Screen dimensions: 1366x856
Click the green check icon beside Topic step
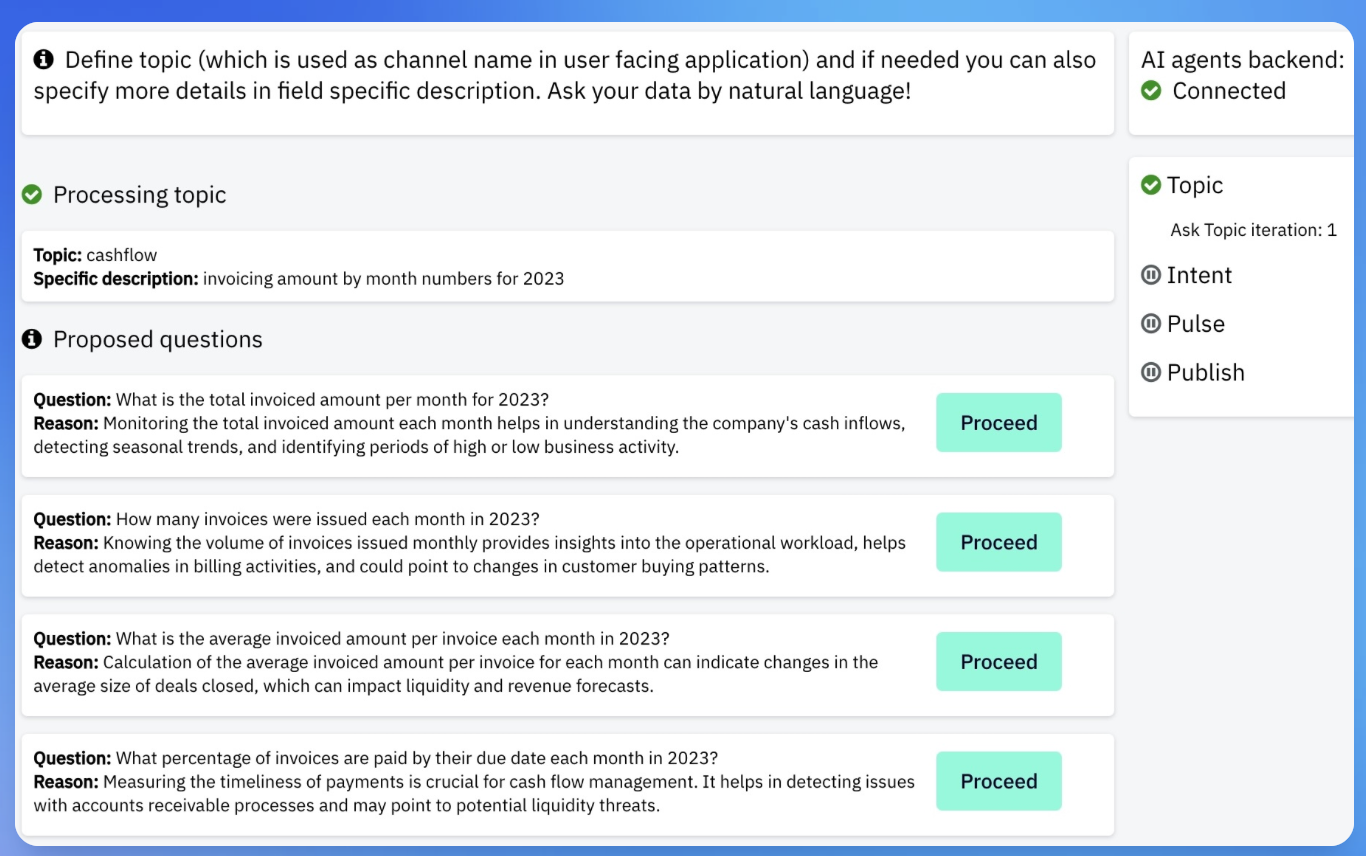pos(1151,185)
